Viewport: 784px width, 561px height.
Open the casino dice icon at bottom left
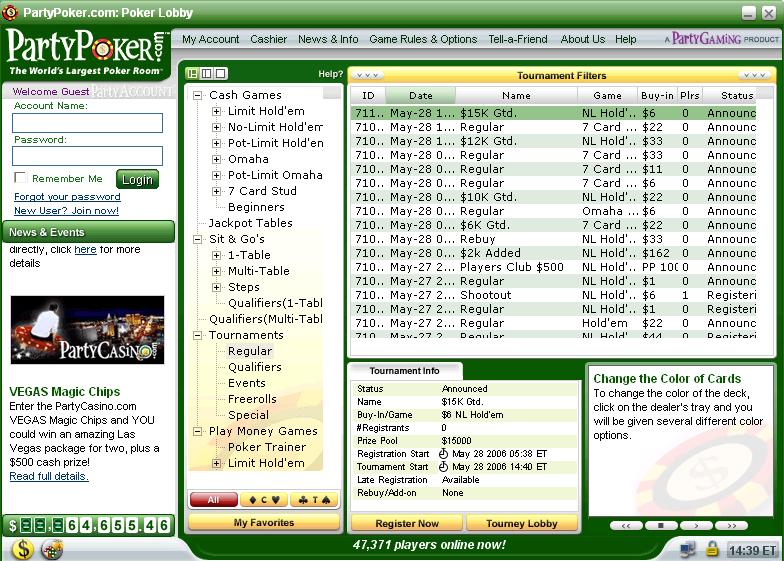click(52, 550)
